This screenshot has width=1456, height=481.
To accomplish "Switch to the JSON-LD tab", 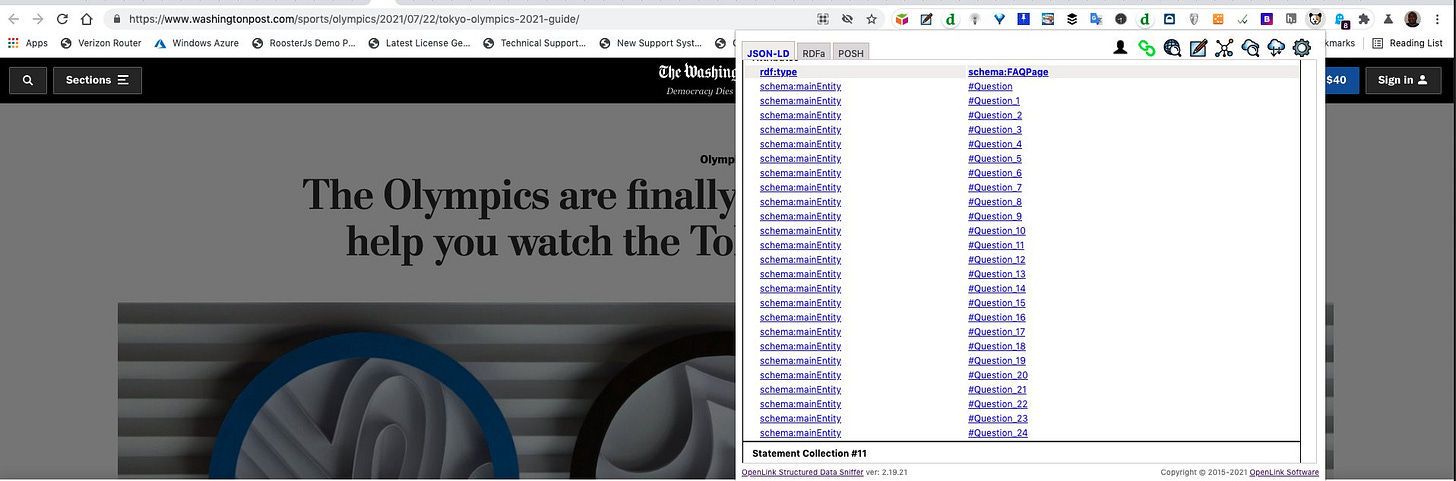I will pos(768,53).
